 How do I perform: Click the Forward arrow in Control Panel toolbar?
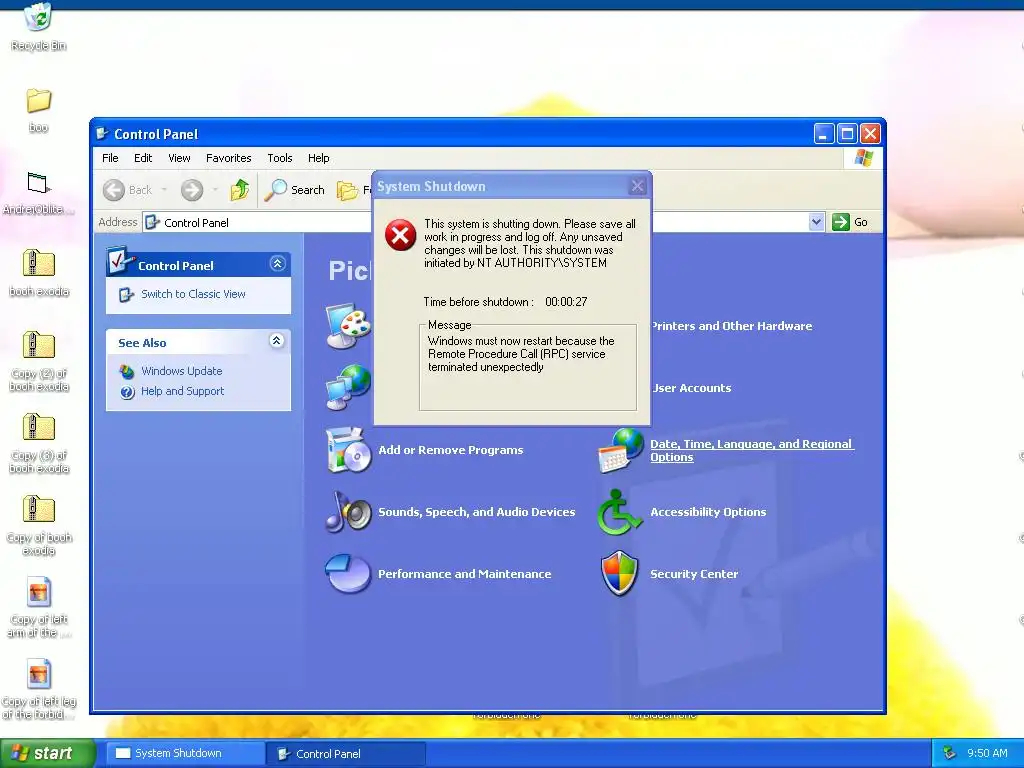tap(192, 190)
